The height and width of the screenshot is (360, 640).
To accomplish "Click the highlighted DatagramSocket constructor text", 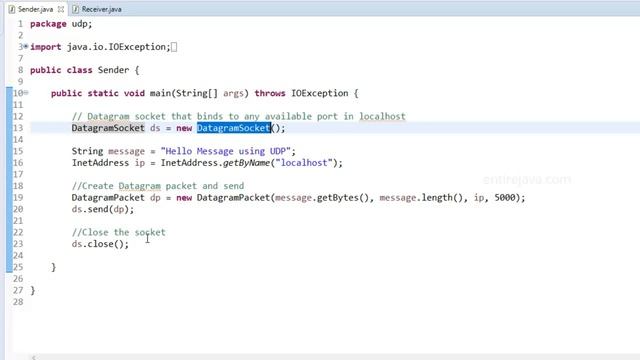I will point(233,128).
